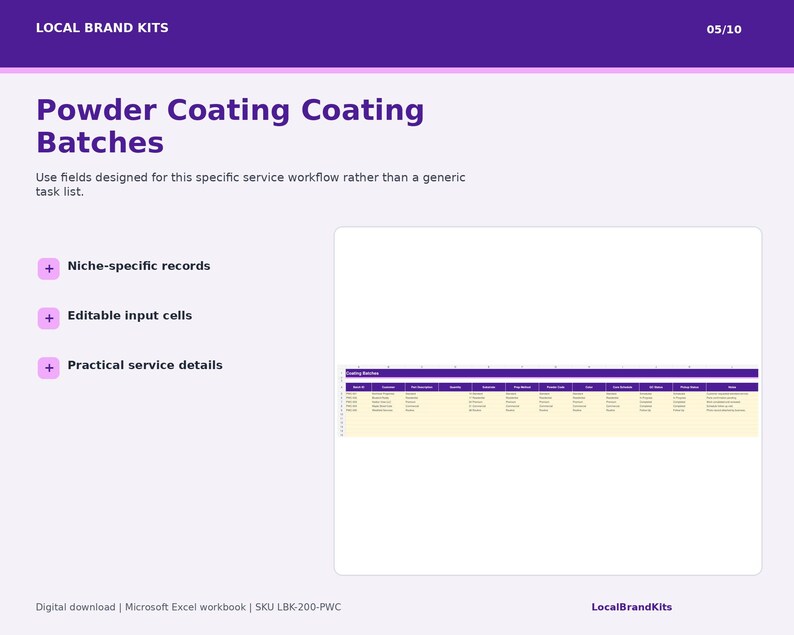
Task: Click the LOCAL BRAND KITS header text
Action: (102, 28)
